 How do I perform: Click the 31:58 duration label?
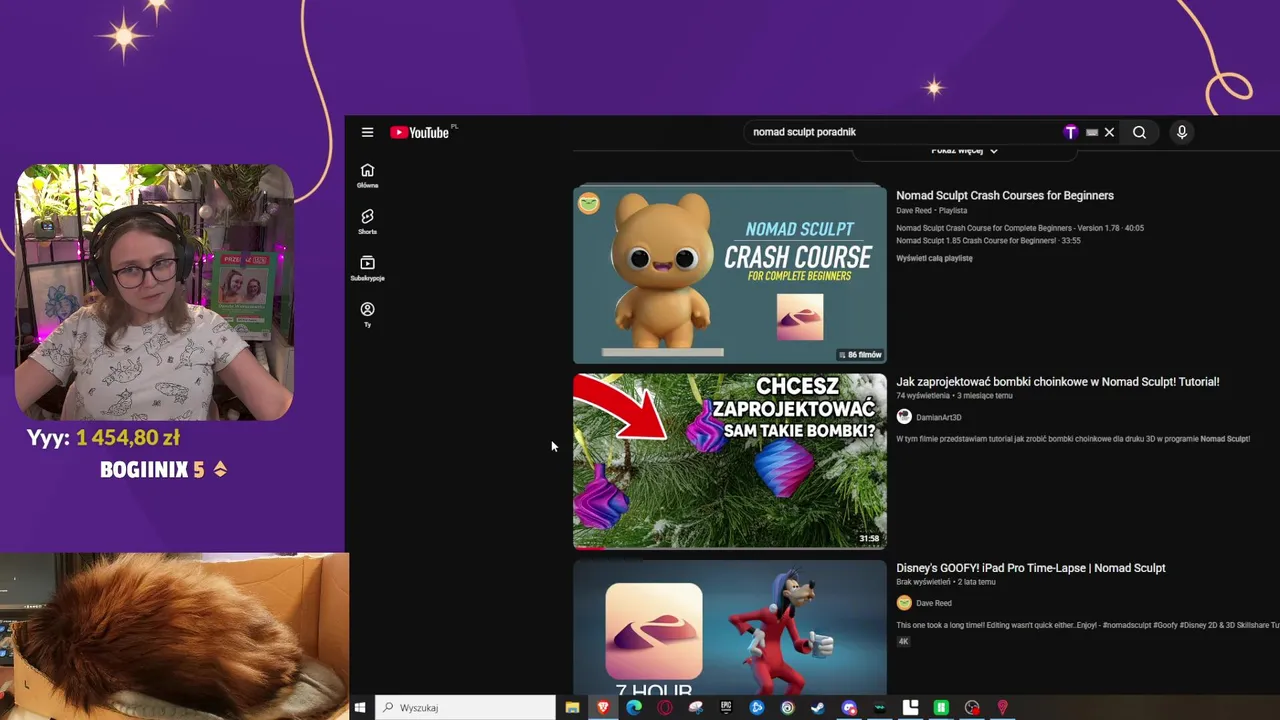click(x=869, y=539)
